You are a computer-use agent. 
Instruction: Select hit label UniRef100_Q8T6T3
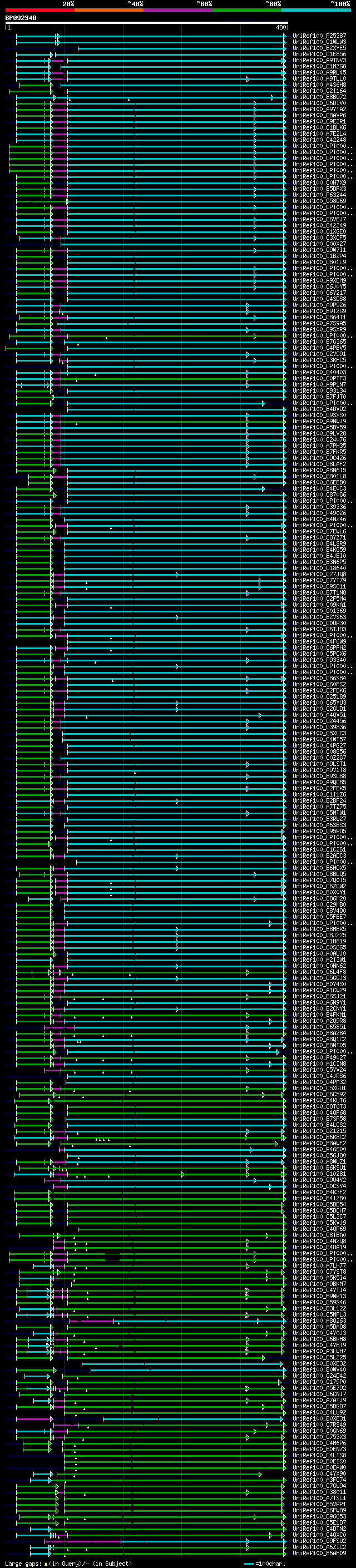click(x=319, y=1106)
